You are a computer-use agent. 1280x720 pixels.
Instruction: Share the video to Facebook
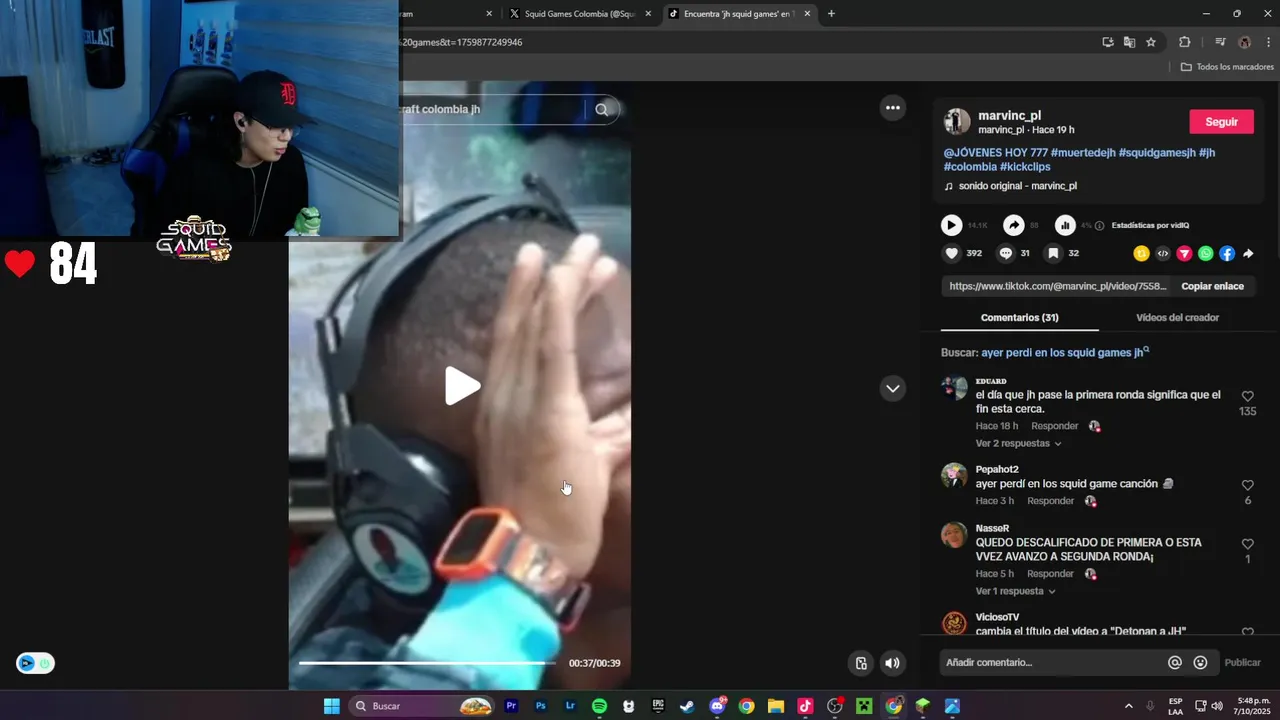tap(1227, 254)
